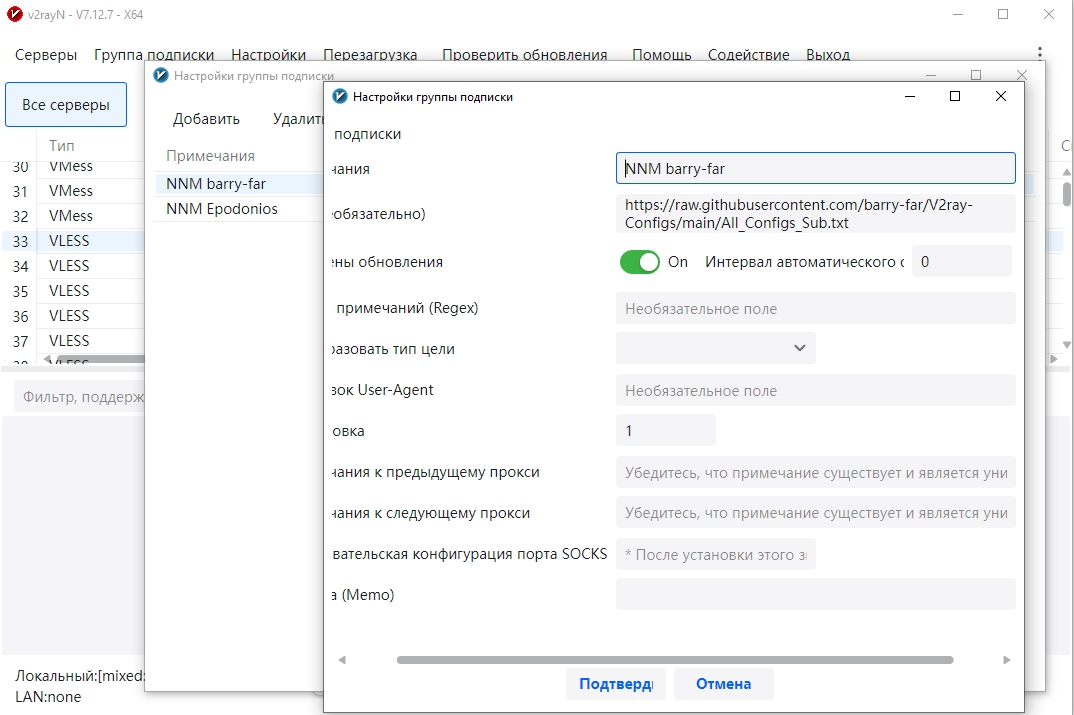Click the auto update interval field
Screen dimensions: 1074x715
click(x=961, y=262)
